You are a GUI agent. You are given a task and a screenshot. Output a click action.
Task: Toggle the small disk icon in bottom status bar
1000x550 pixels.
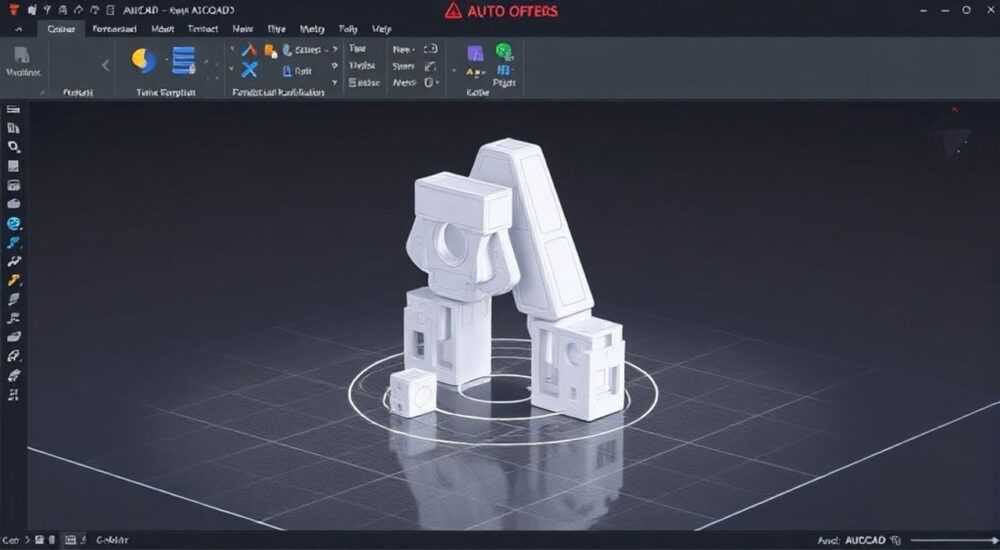(x=39, y=540)
